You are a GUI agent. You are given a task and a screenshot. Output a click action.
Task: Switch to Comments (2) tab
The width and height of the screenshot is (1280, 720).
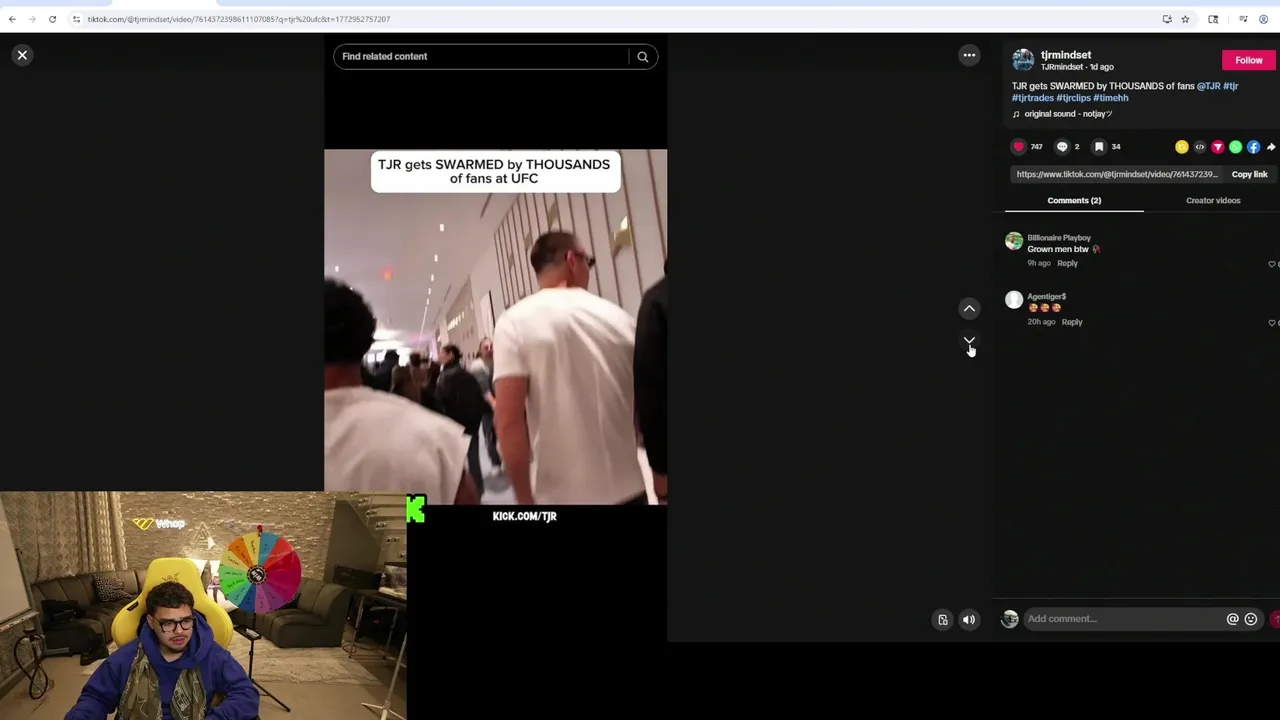(1074, 201)
